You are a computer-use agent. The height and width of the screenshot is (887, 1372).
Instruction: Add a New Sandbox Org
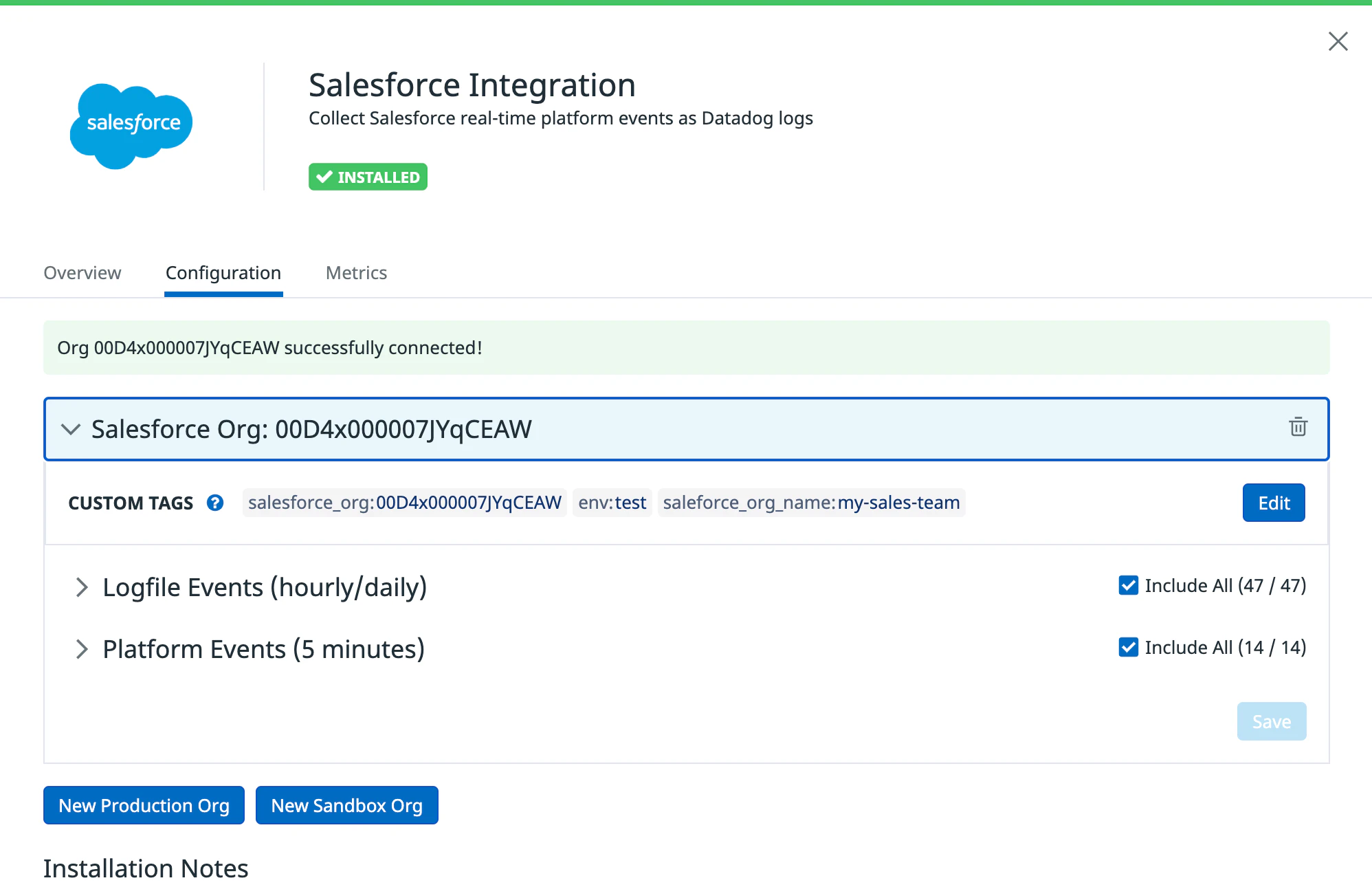tap(347, 805)
